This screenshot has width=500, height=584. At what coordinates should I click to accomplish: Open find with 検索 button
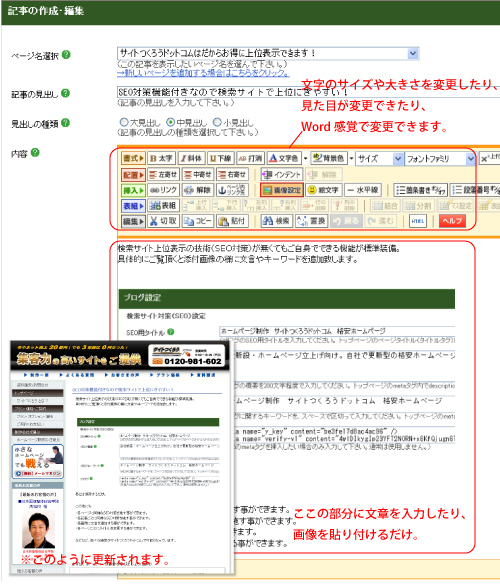click(x=276, y=221)
